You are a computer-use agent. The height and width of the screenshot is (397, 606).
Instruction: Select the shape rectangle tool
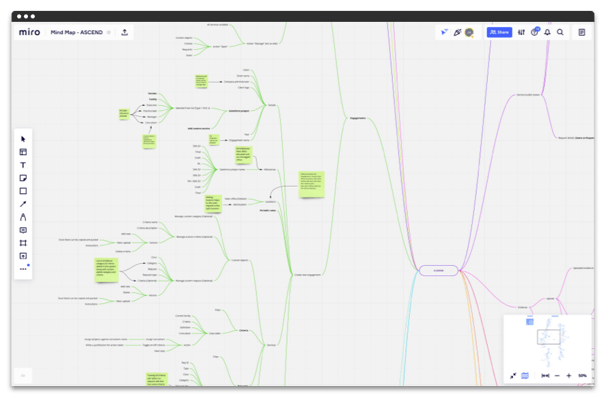23,191
